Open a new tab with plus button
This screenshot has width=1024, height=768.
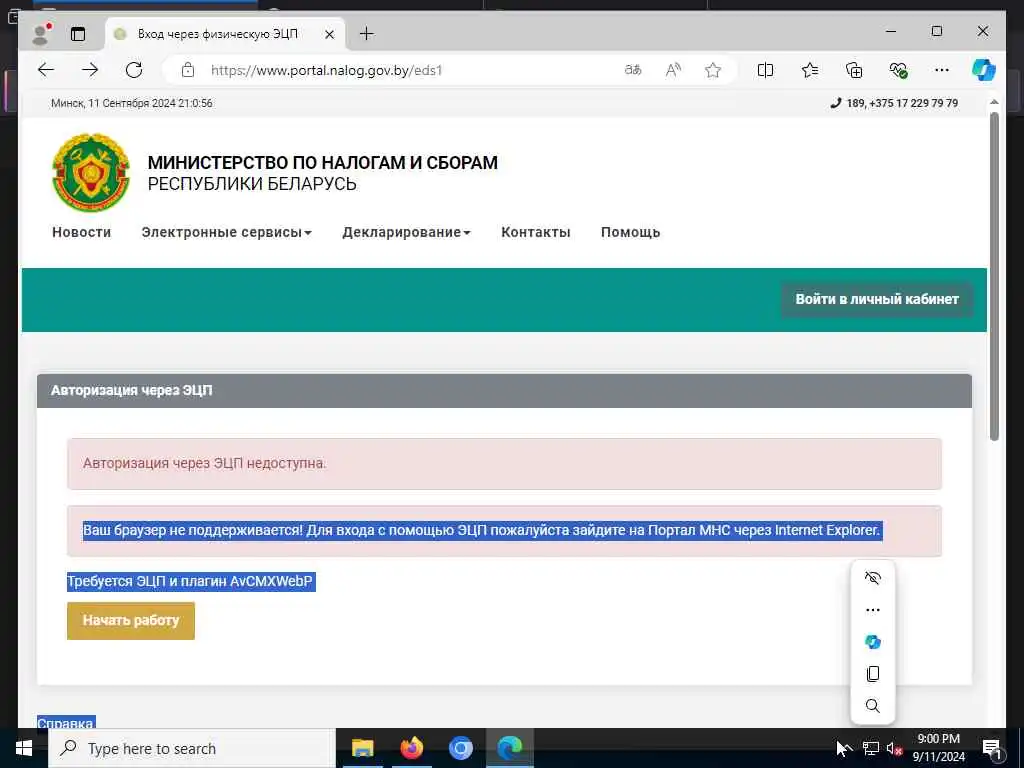(367, 34)
